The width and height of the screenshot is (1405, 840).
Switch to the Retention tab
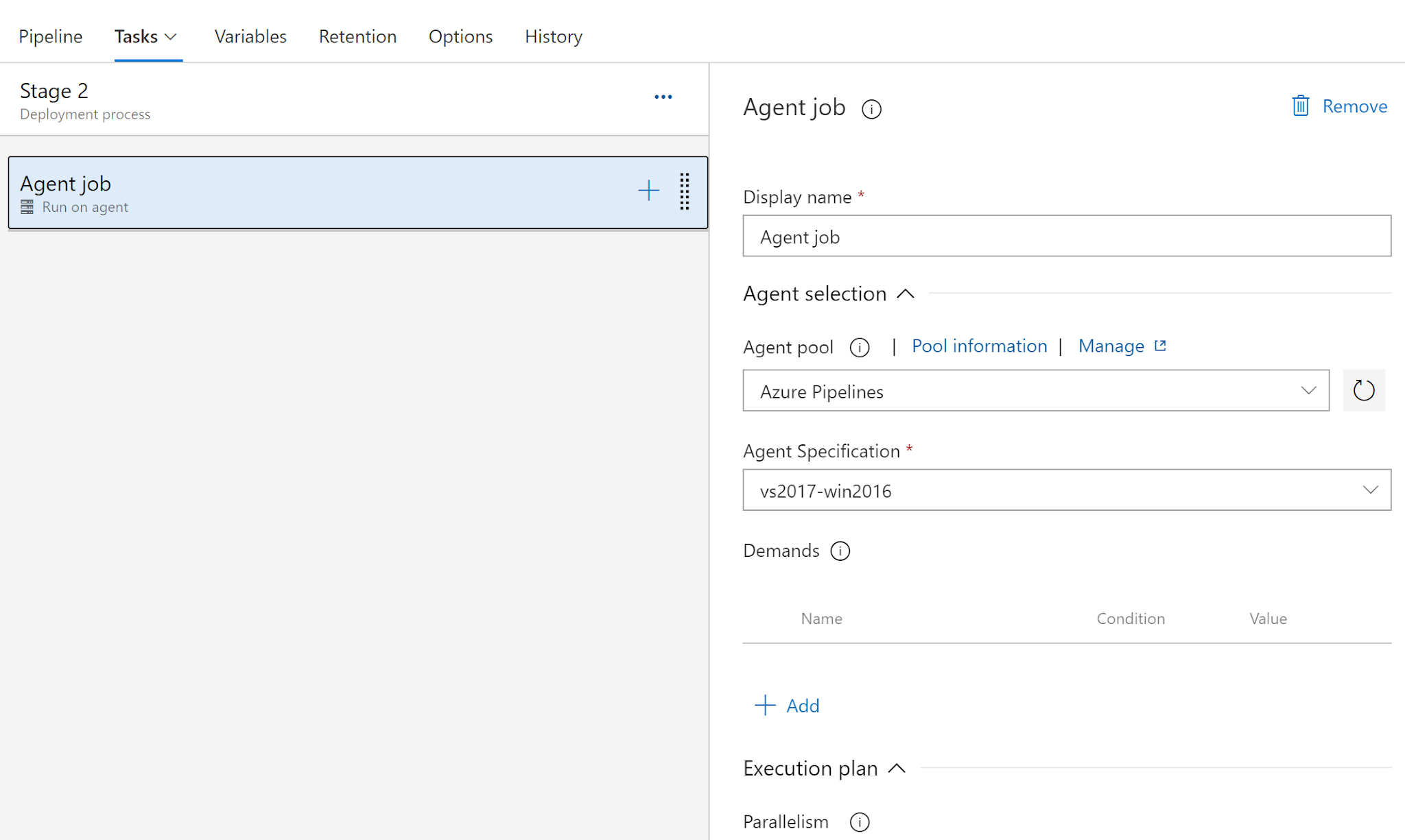coord(357,37)
